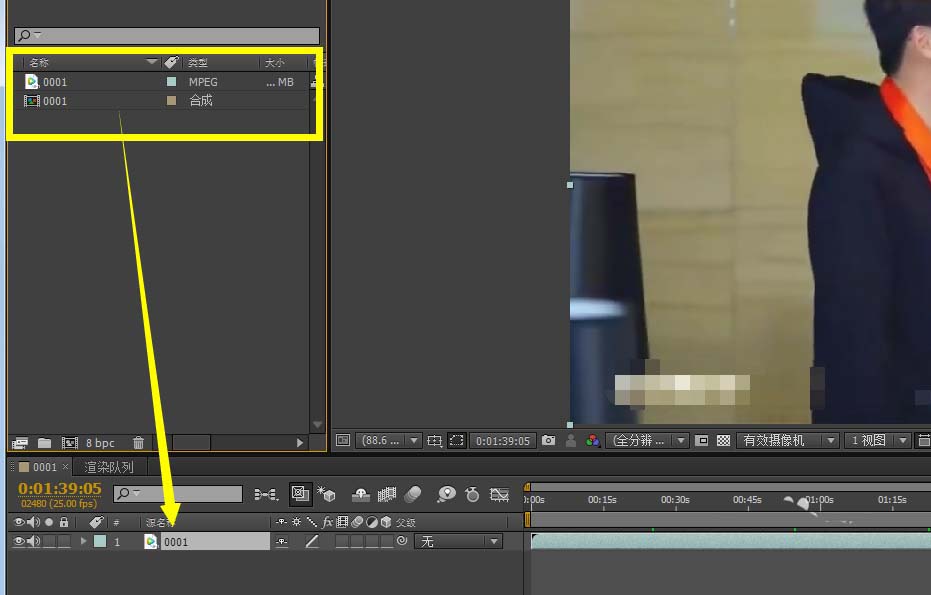
Task: Toggle region of interest button
Action: pyautogui.click(x=701, y=441)
